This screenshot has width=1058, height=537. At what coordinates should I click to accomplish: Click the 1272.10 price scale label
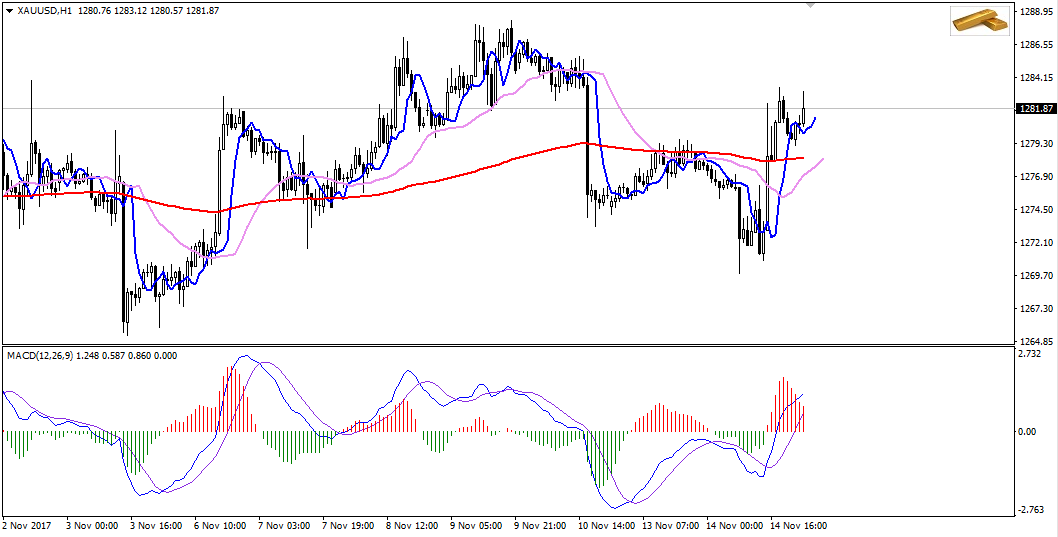pyautogui.click(x=1037, y=242)
